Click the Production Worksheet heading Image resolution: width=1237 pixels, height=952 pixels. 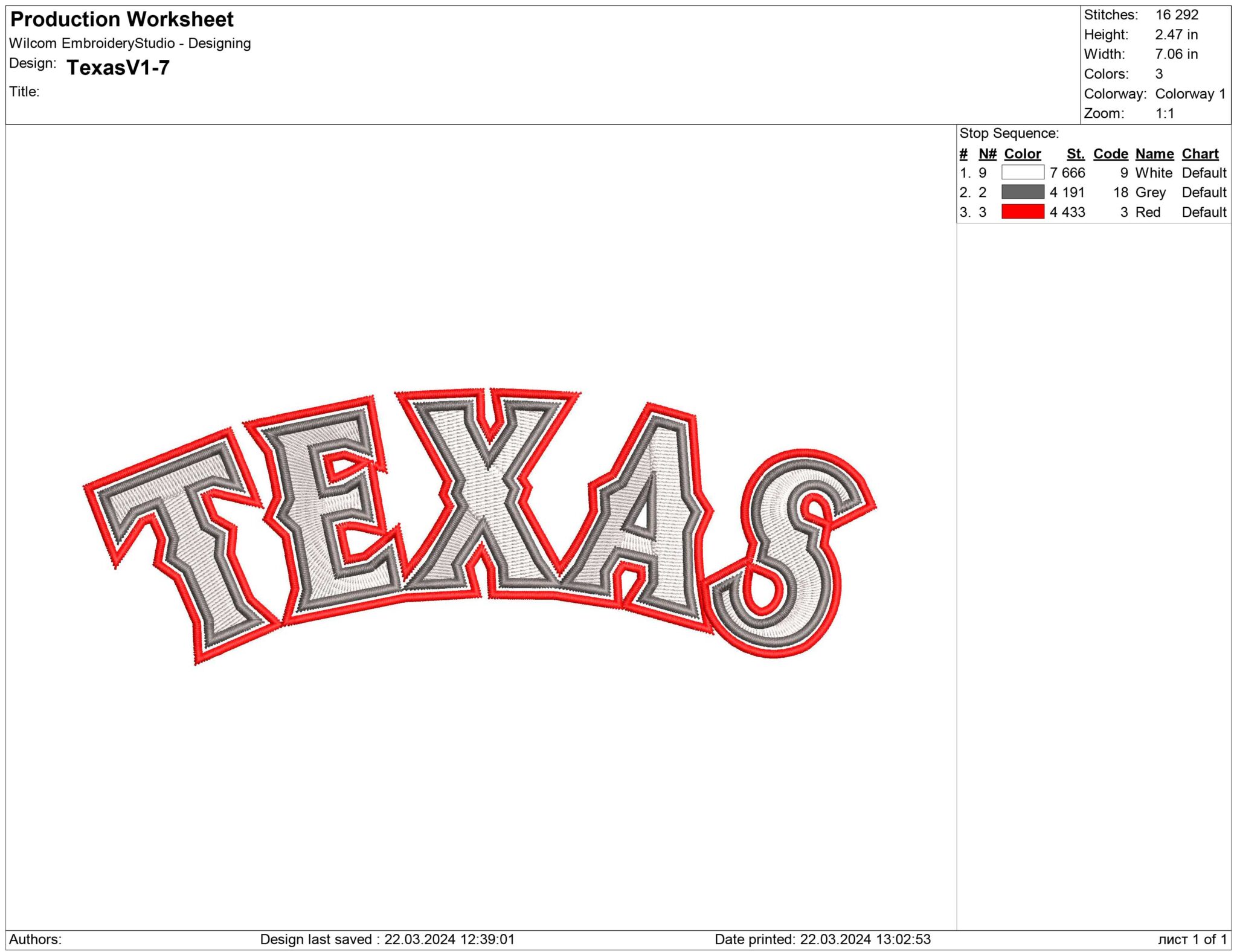(122, 20)
